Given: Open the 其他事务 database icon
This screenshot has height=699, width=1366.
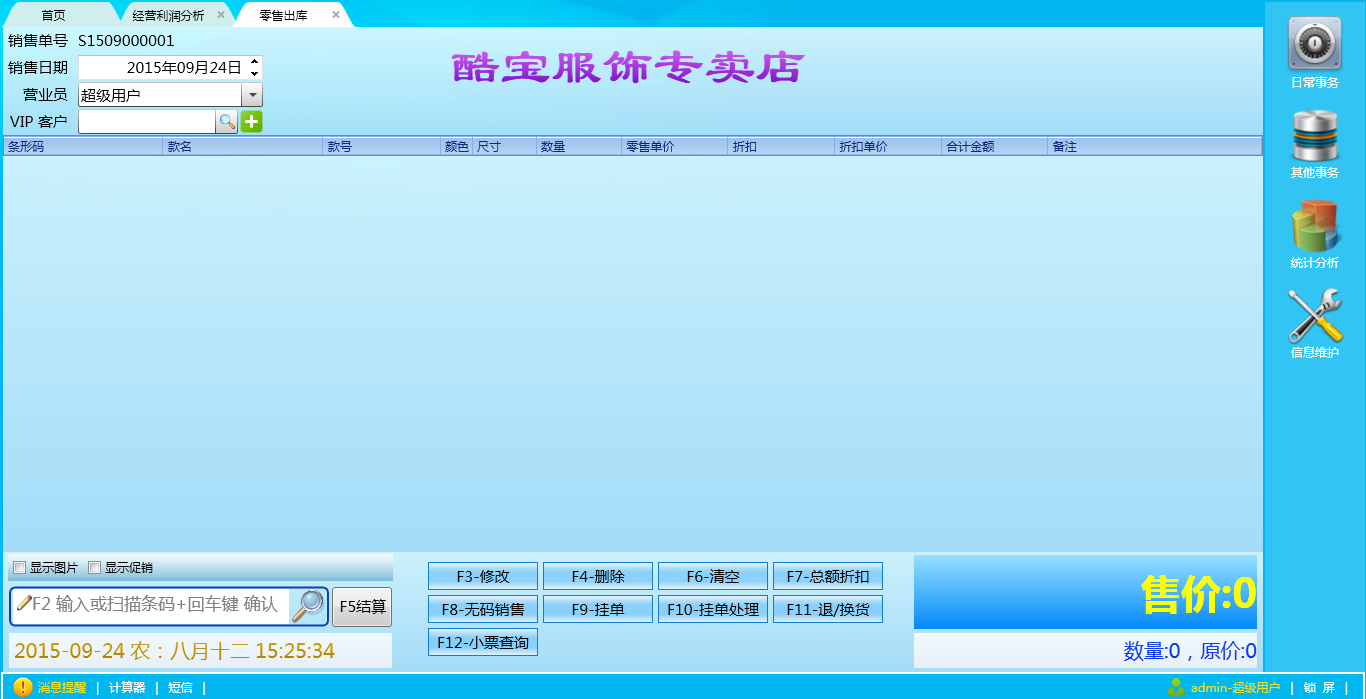Looking at the screenshot, I should coord(1314,135).
